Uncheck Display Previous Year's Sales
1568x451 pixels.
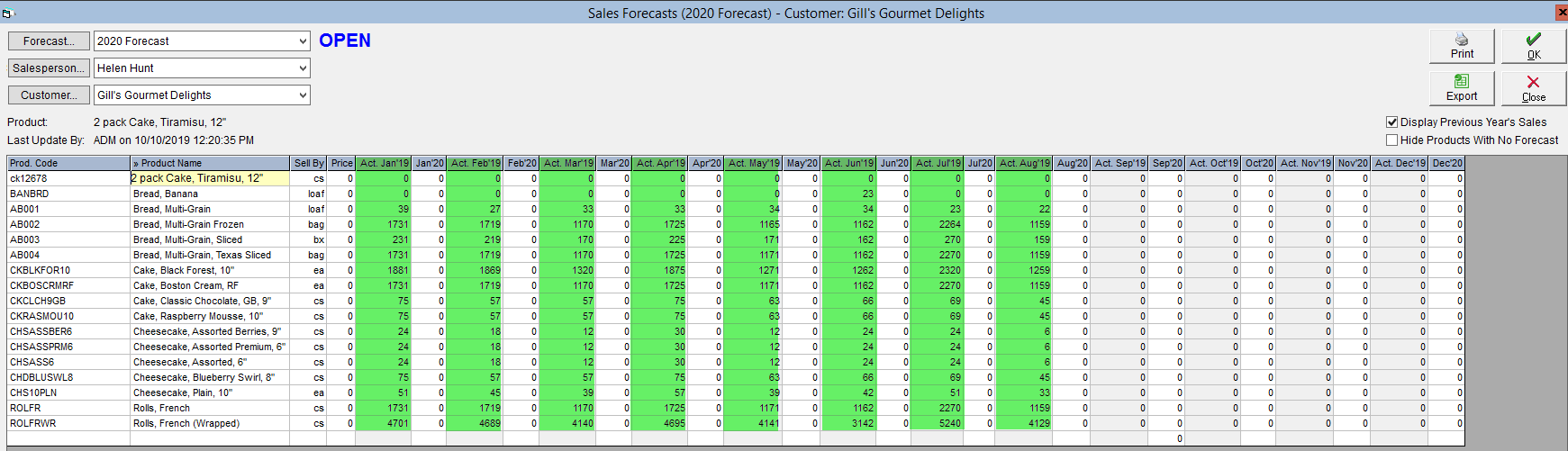pos(1392,122)
